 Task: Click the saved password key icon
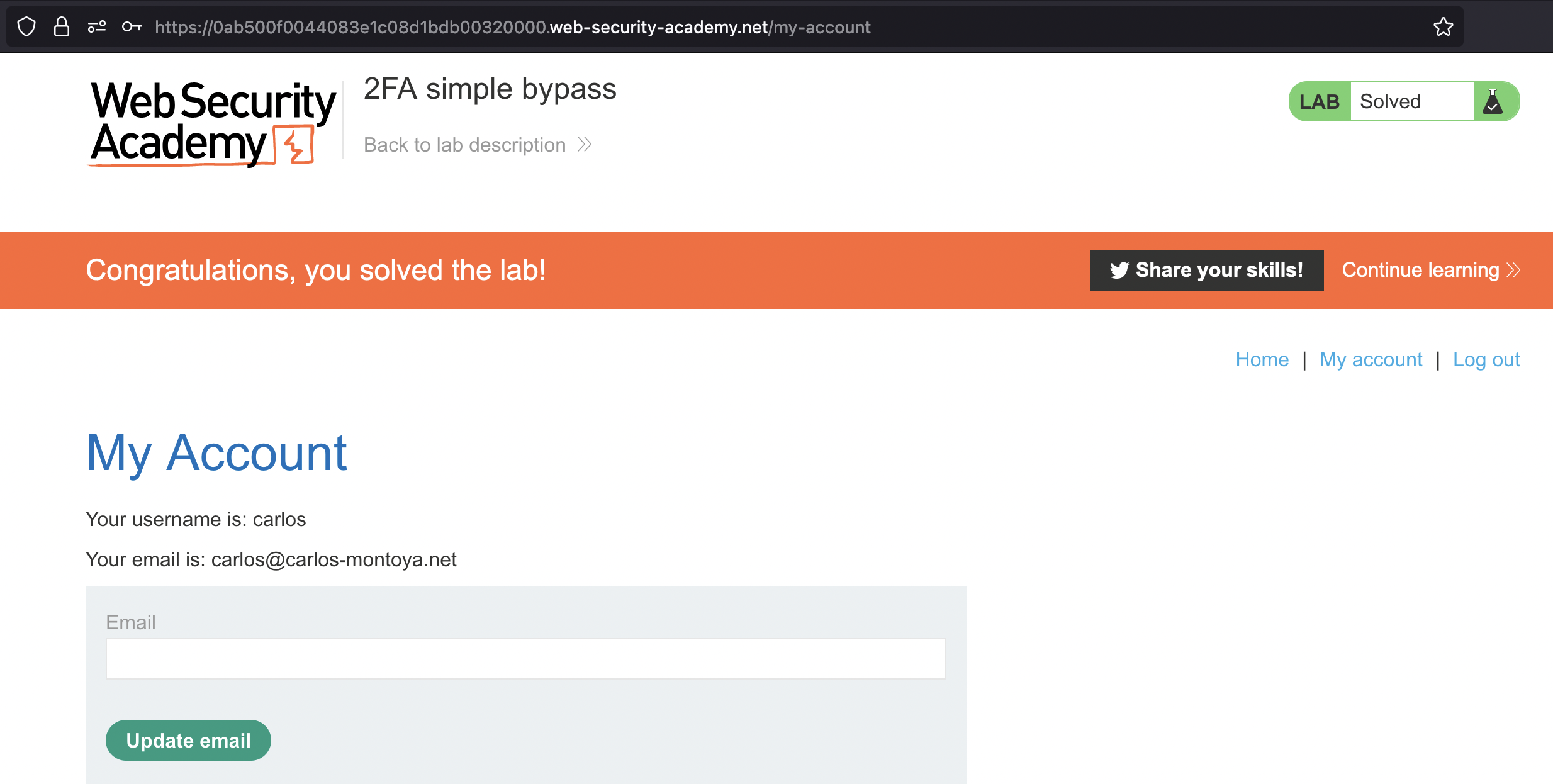132,27
